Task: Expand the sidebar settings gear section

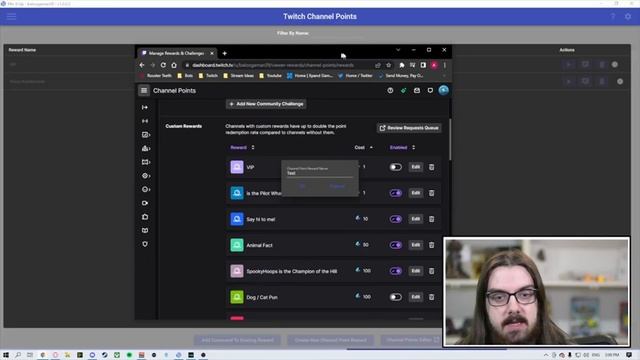Action: 146,176
